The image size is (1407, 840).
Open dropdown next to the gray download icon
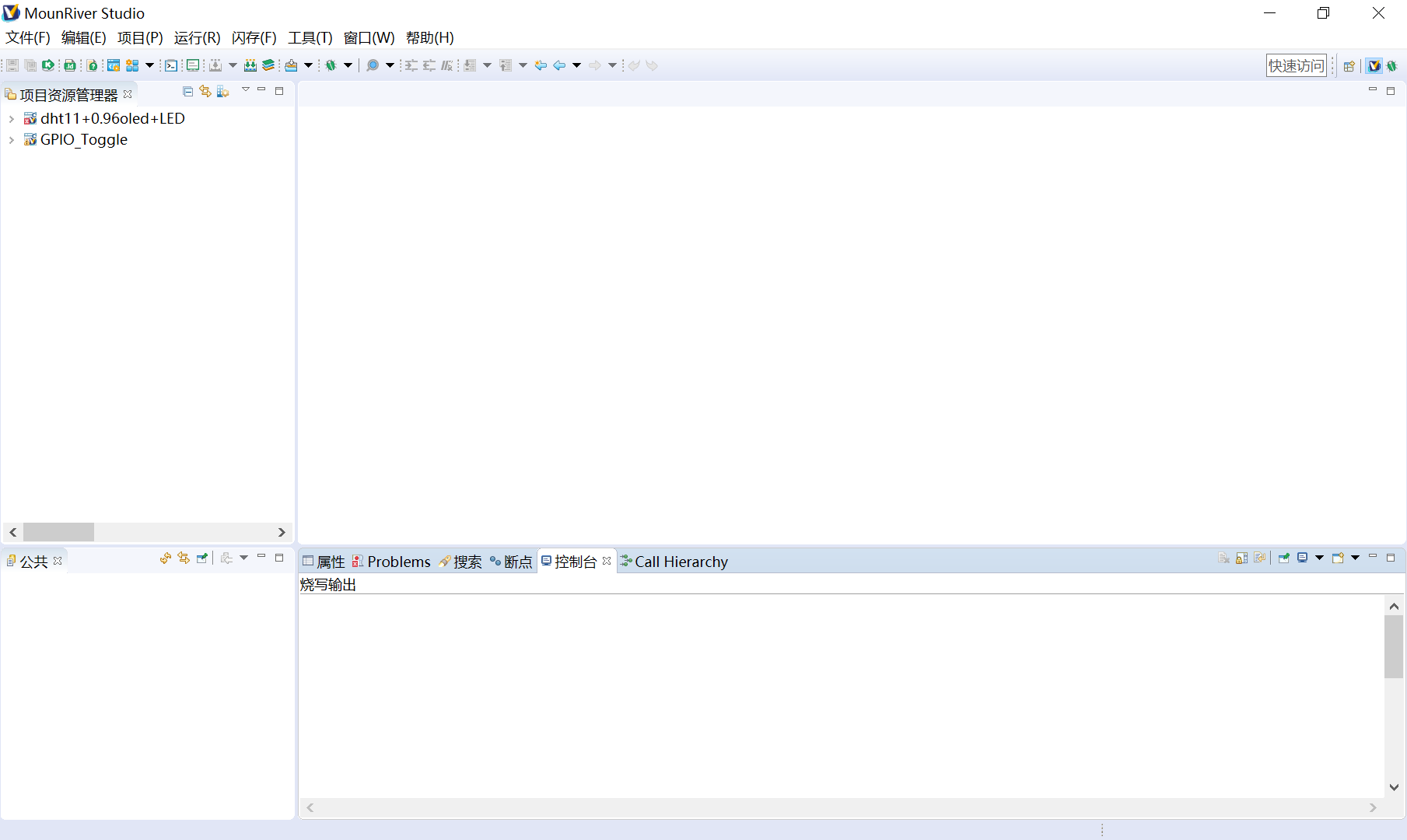(233, 65)
